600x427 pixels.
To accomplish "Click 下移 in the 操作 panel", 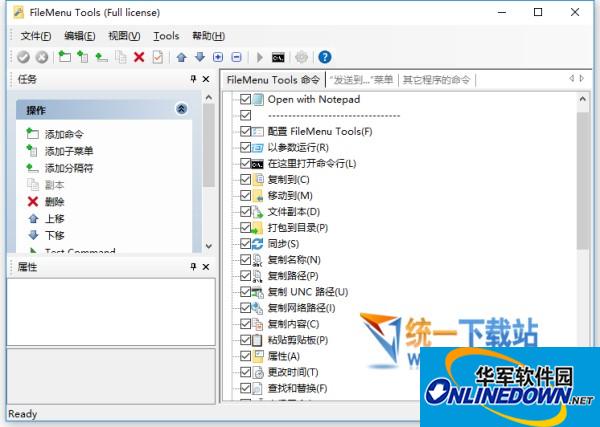I will (x=54, y=235).
